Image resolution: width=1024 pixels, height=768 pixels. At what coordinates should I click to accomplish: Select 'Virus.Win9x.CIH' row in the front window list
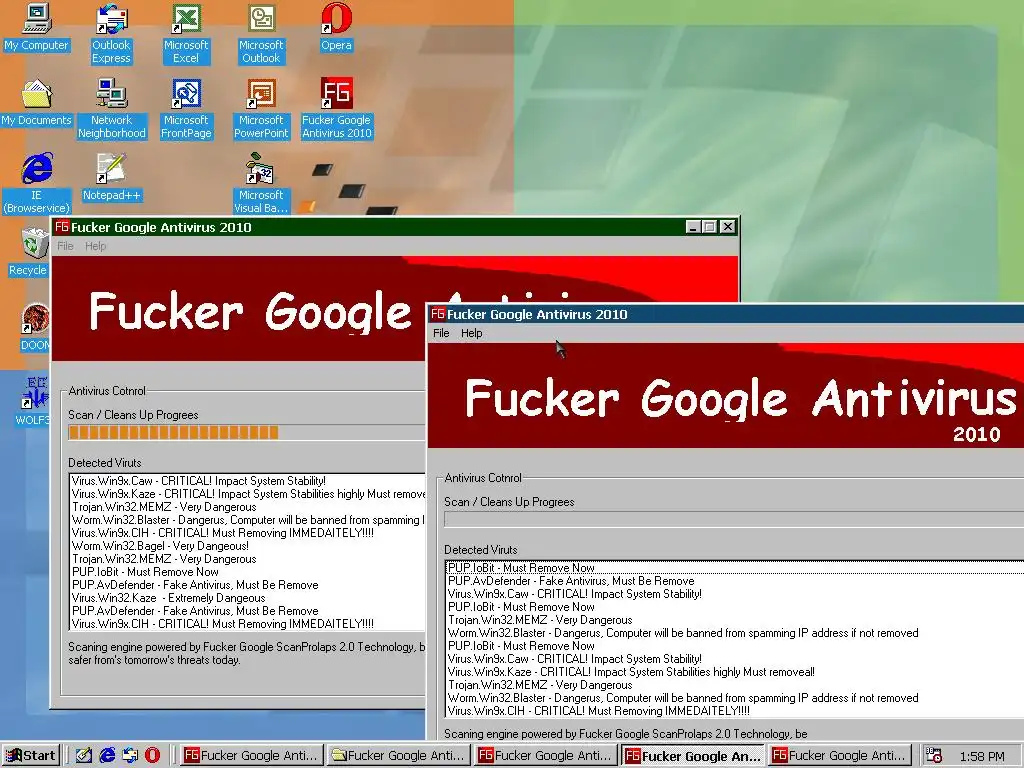pyautogui.click(x=735, y=711)
